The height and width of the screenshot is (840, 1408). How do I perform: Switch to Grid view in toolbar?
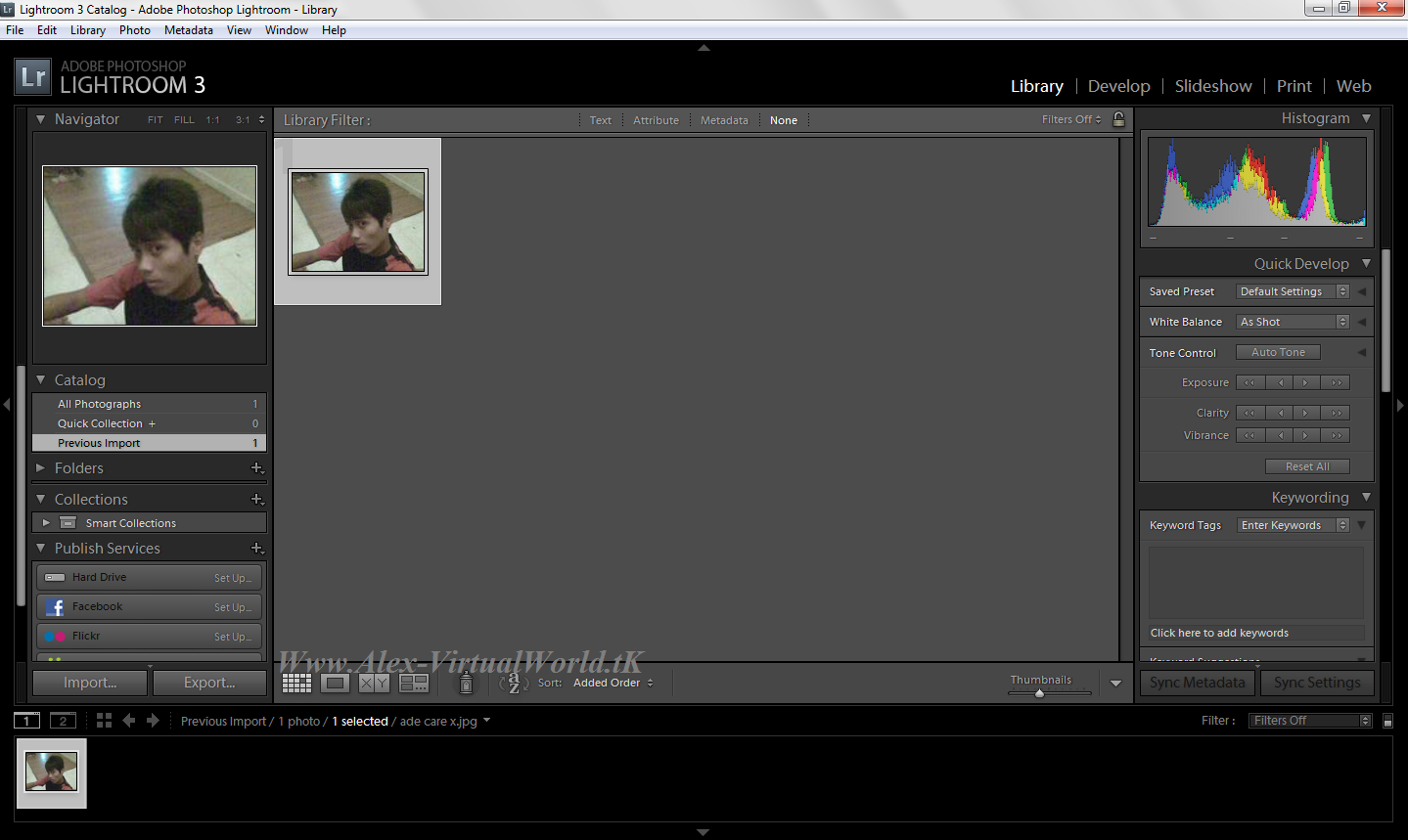pos(296,684)
